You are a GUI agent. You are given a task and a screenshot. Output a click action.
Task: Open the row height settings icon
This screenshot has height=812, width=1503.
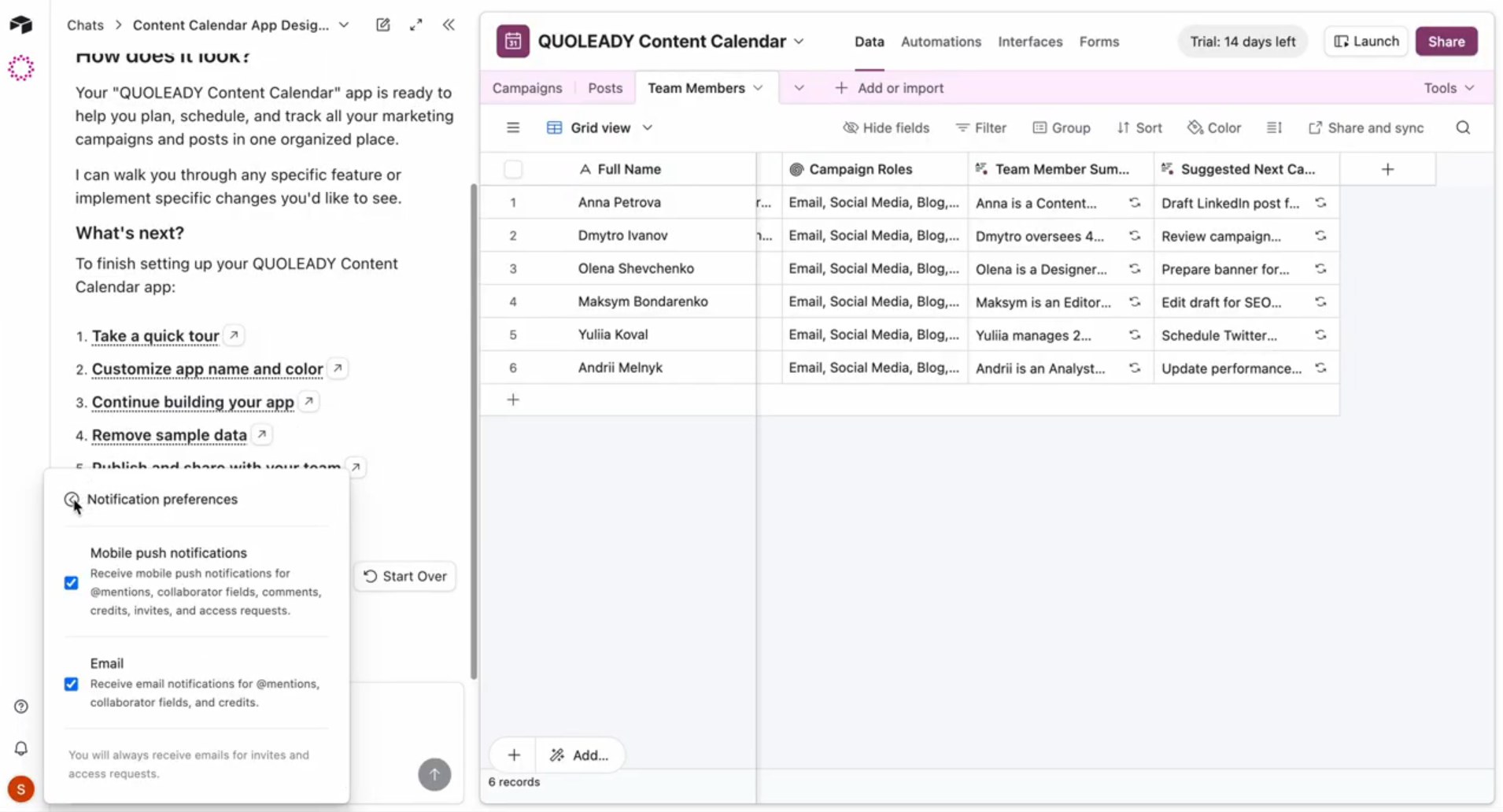[x=1273, y=127]
